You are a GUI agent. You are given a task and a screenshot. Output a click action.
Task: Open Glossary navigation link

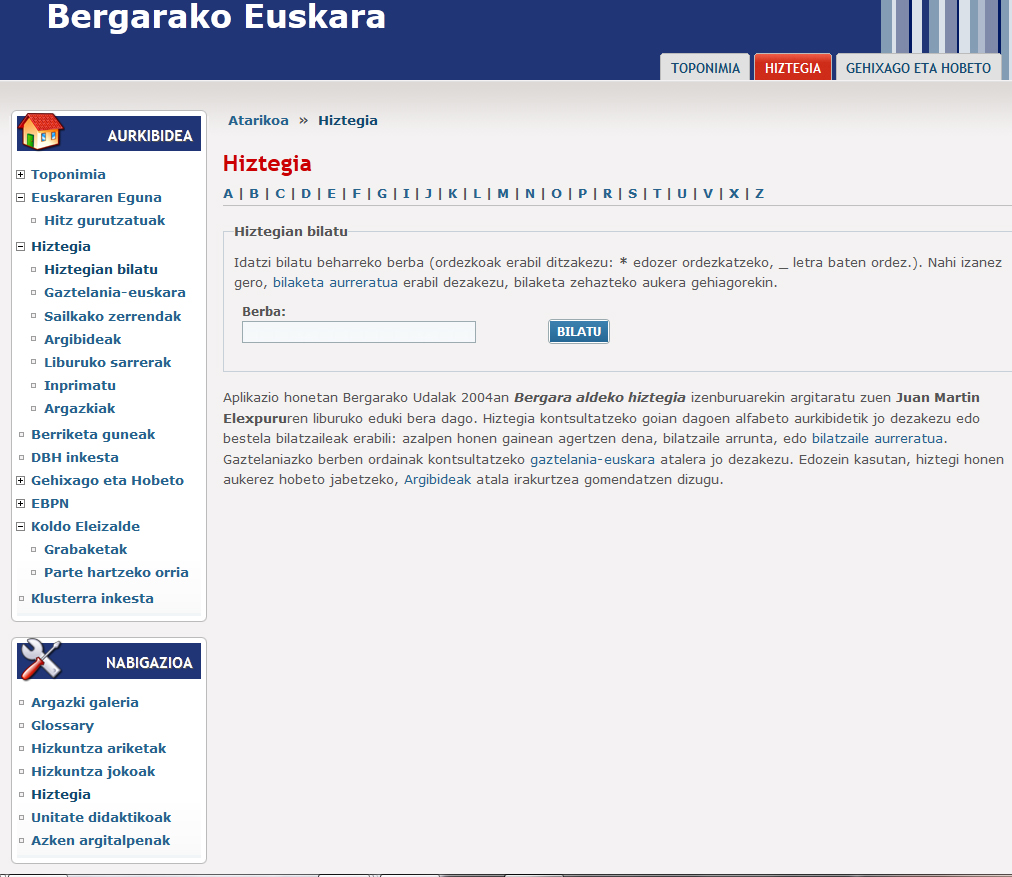[x=63, y=725]
